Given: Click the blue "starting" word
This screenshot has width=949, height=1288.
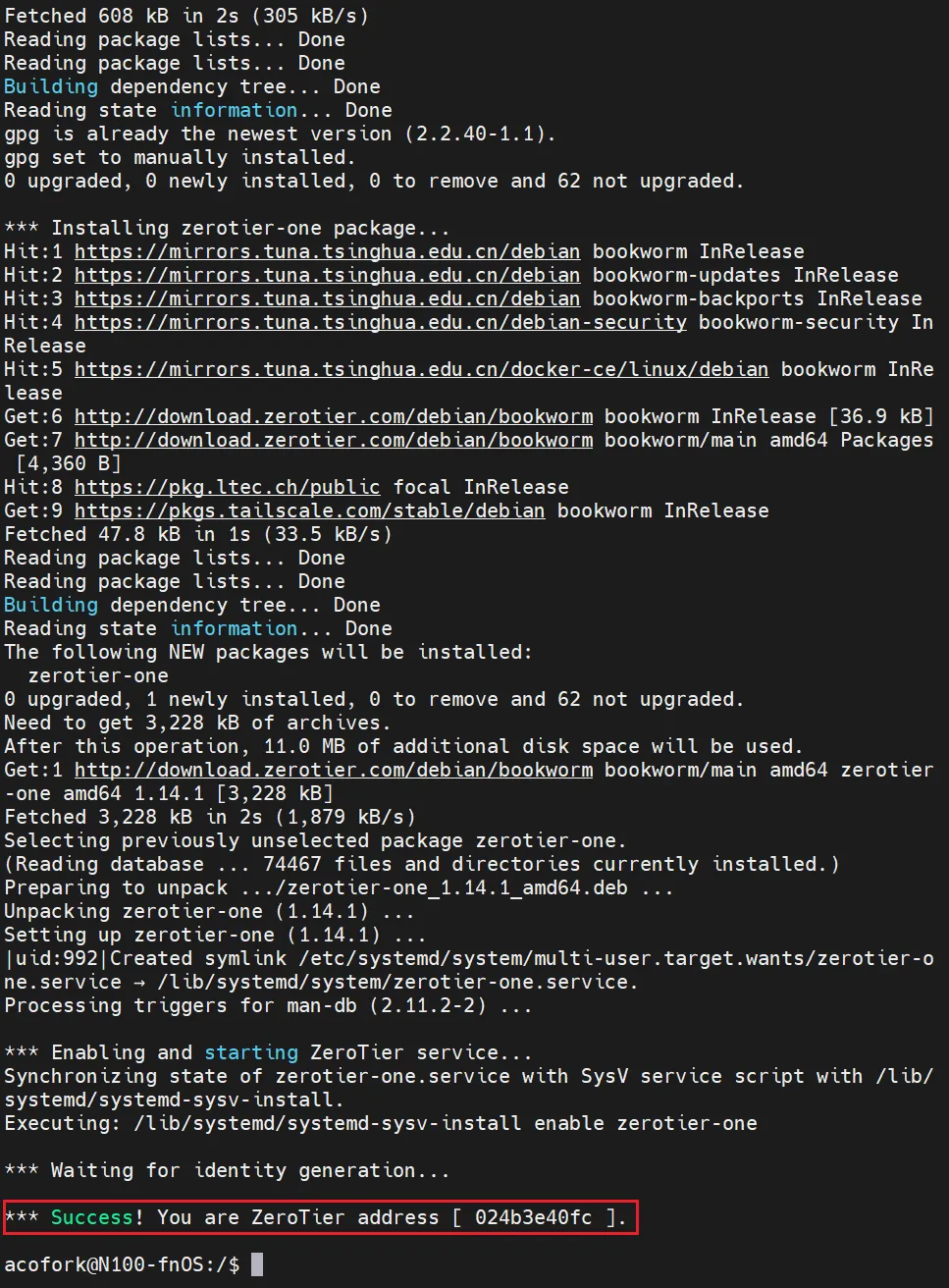Looking at the screenshot, I should [251, 1052].
